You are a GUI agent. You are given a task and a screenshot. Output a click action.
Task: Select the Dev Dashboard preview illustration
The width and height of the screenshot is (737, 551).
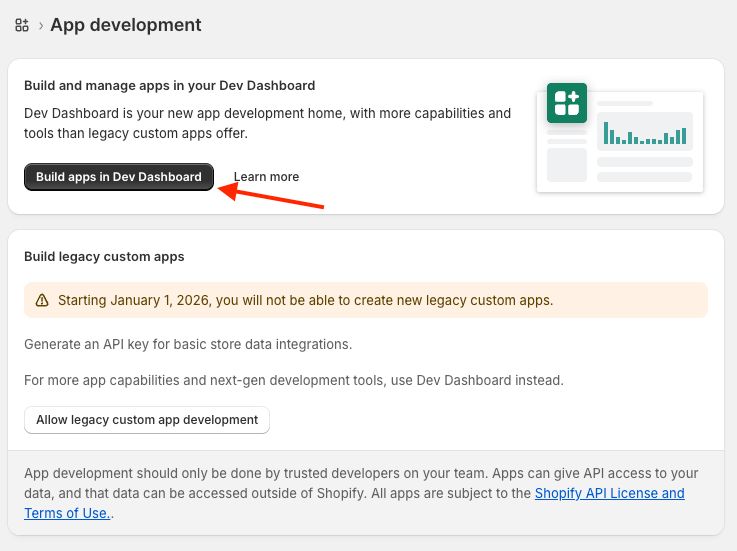(x=620, y=138)
